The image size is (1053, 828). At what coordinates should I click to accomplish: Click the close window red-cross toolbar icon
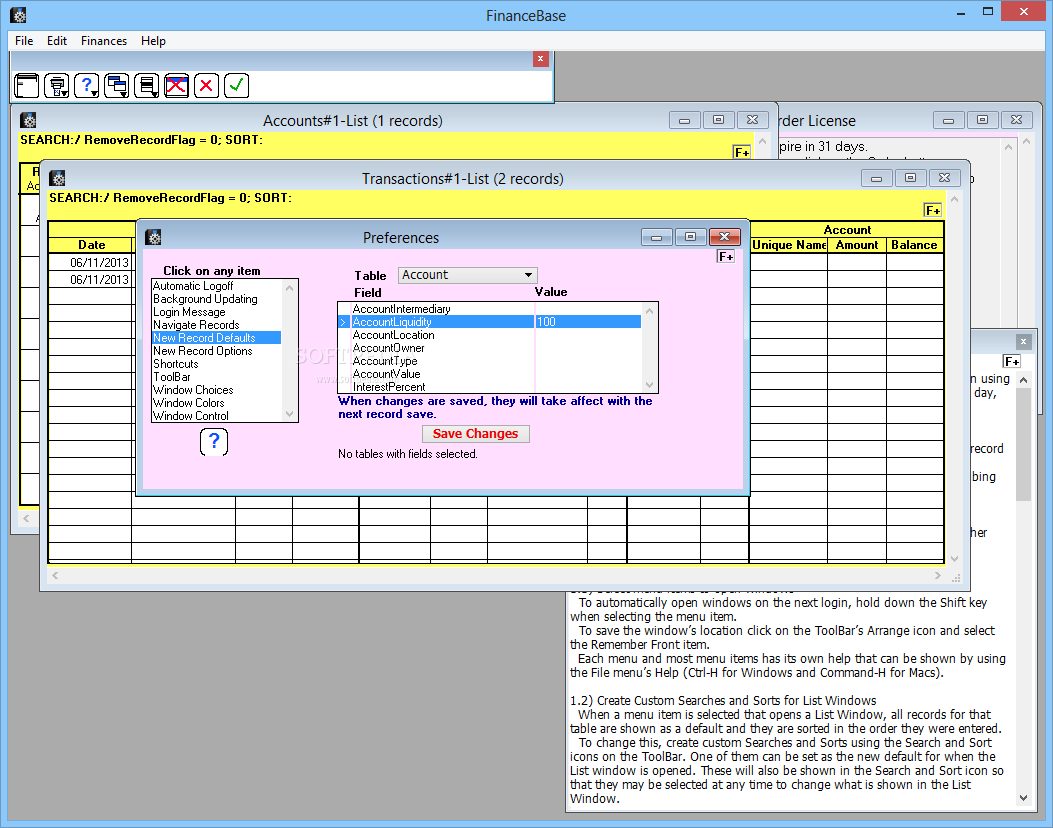point(177,86)
